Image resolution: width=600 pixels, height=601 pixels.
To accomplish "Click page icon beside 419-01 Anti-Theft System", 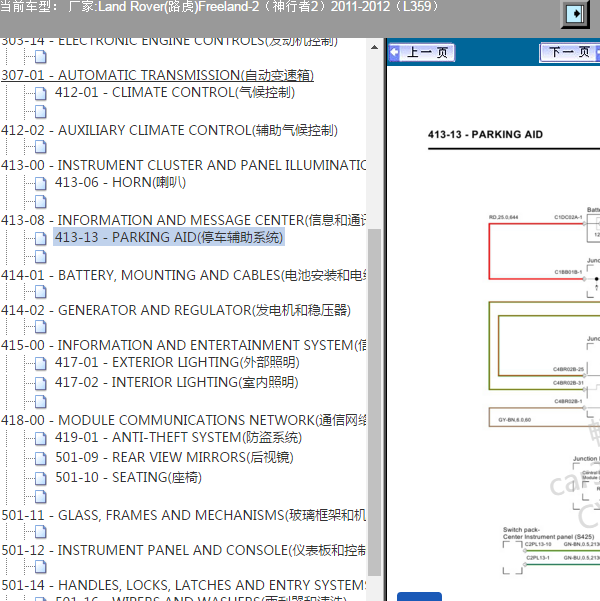I will pyautogui.click(x=41, y=438).
